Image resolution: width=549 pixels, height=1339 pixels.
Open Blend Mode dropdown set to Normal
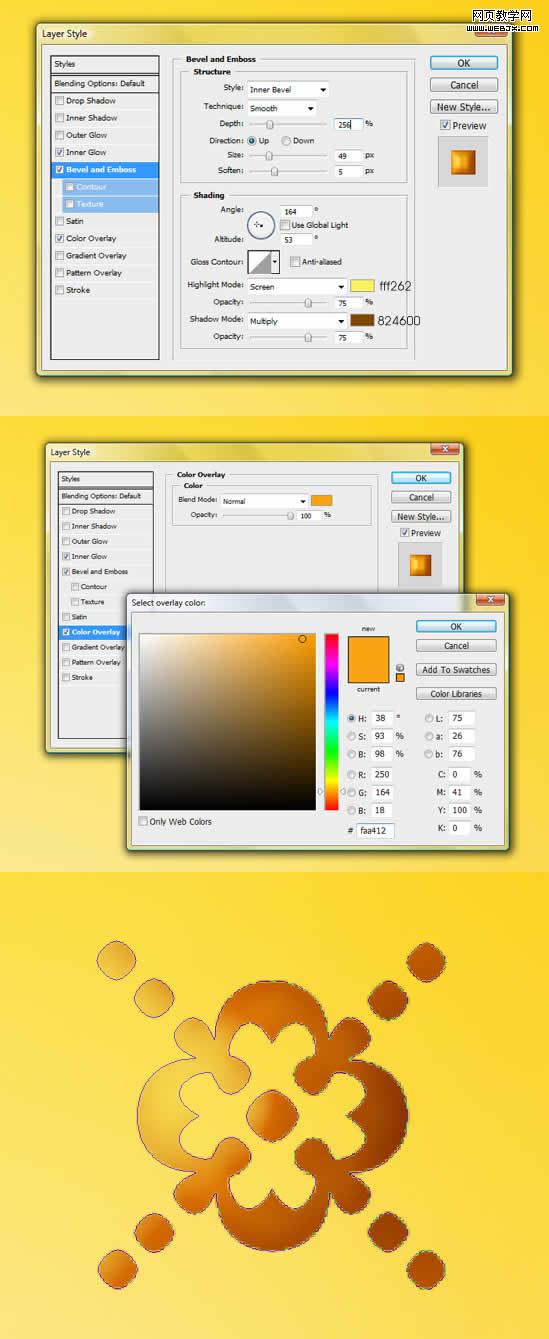(264, 501)
